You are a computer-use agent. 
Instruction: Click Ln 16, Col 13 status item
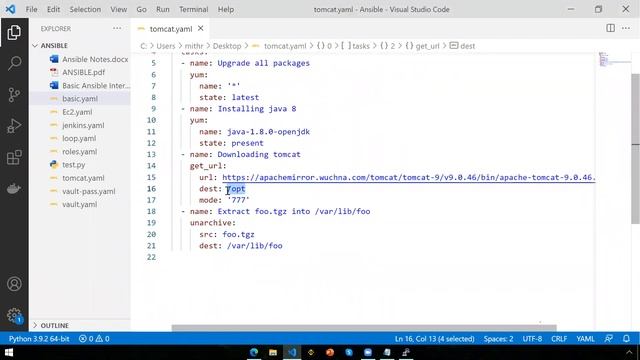[x=434, y=339]
